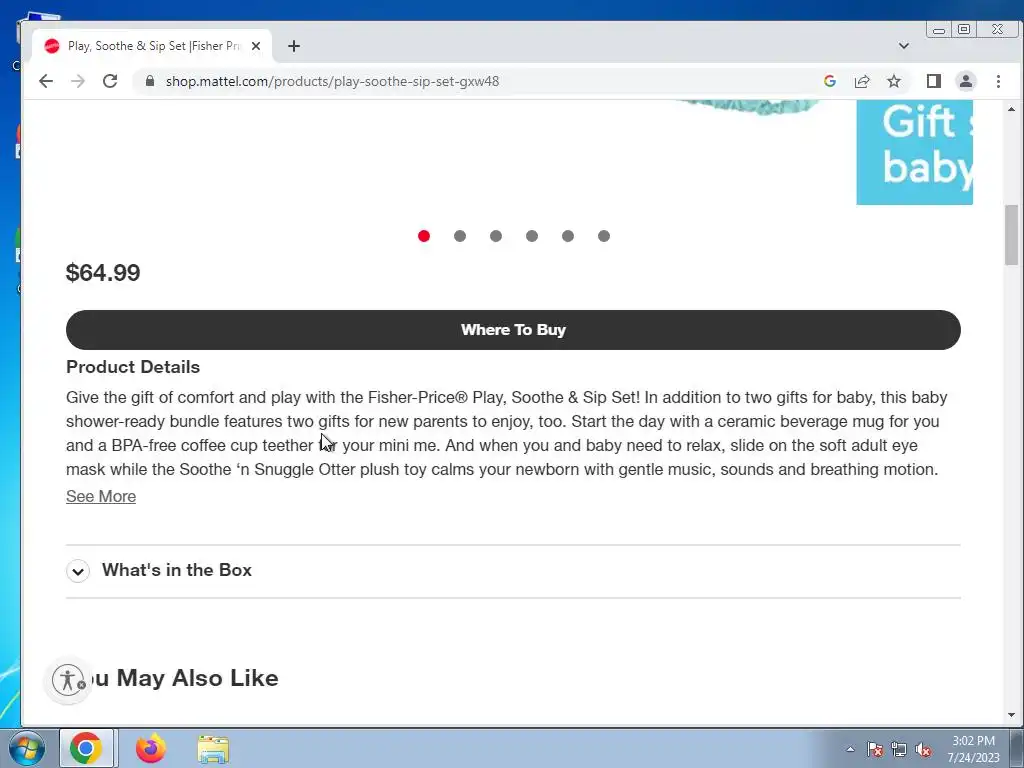Select the first red carousel dot

(x=424, y=236)
